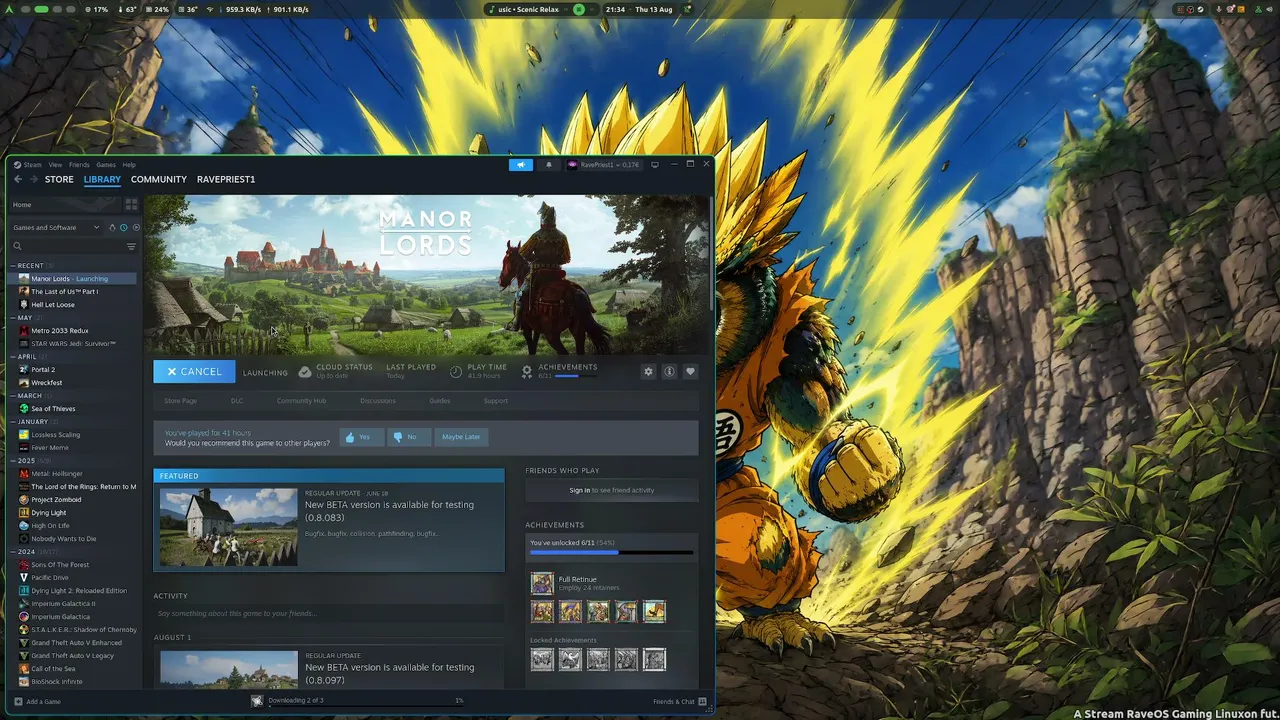Image resolution: width=1280 pixels, height=720 pixels.
Task: Click the achievements unlocked progress bar
Action: (611, 552)
